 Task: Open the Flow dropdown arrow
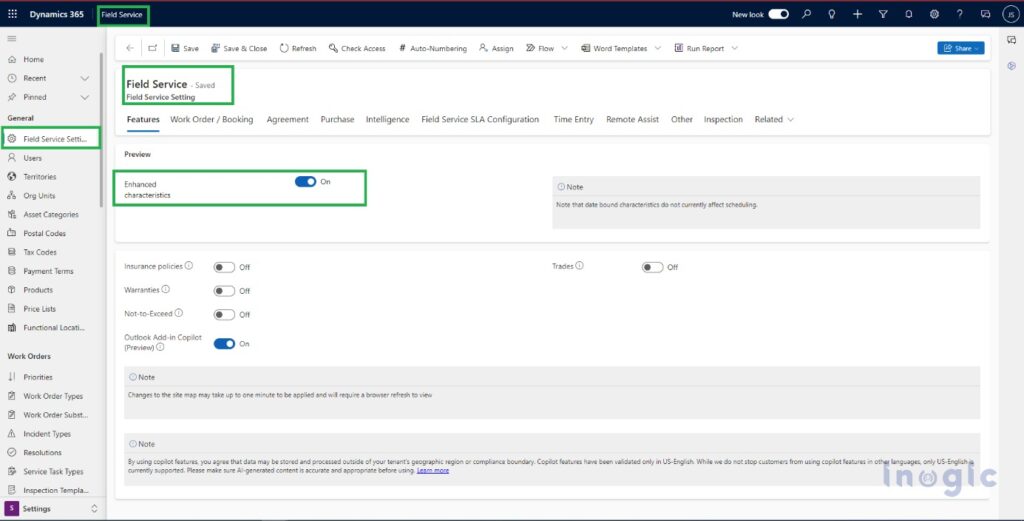pos(565,48)
